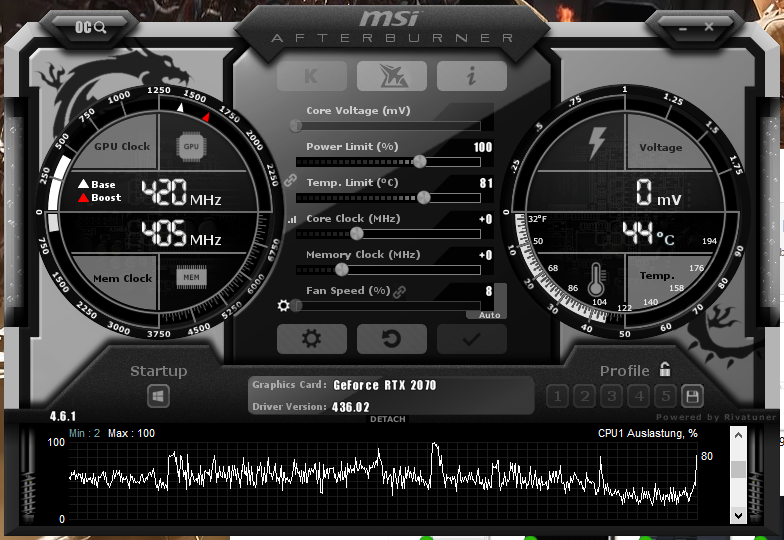Image resolution: width=784 pixels, height=540 pixels.
Task: Open the fan settings gear beside Fan Speed
Action: [284, 305]
